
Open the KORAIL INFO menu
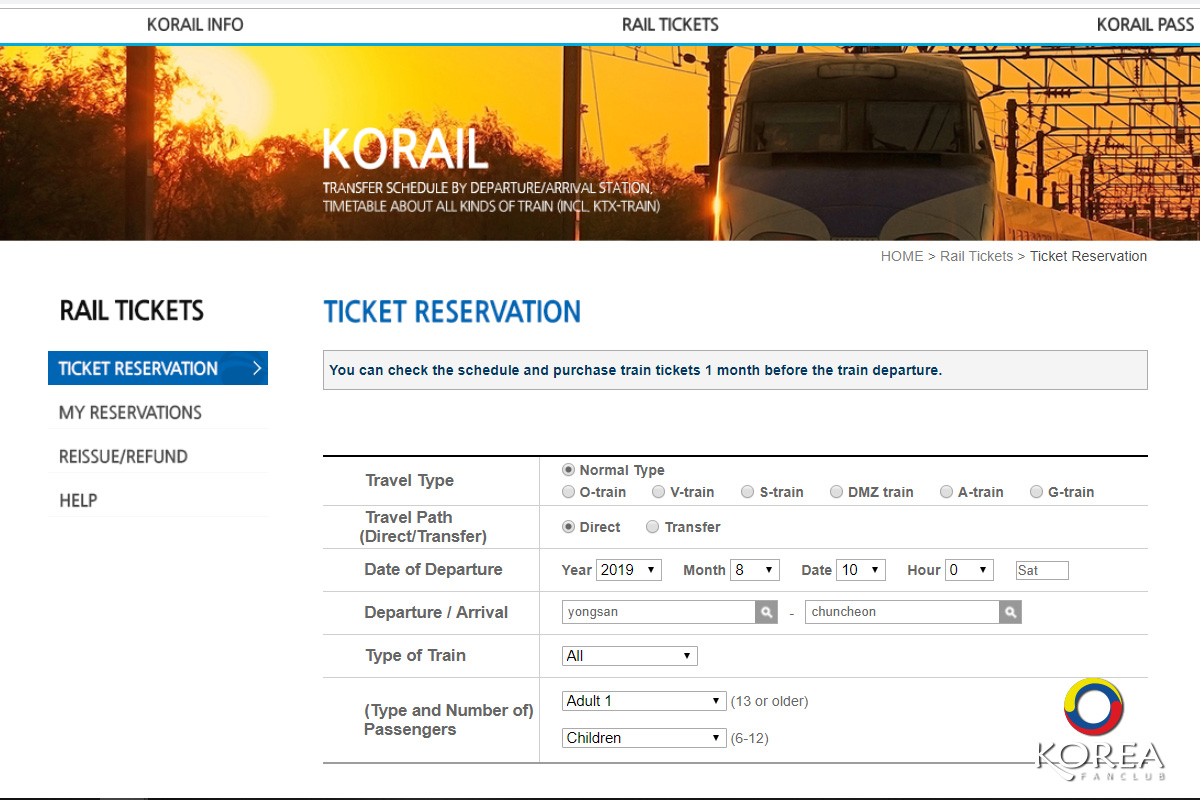[195, 24]
